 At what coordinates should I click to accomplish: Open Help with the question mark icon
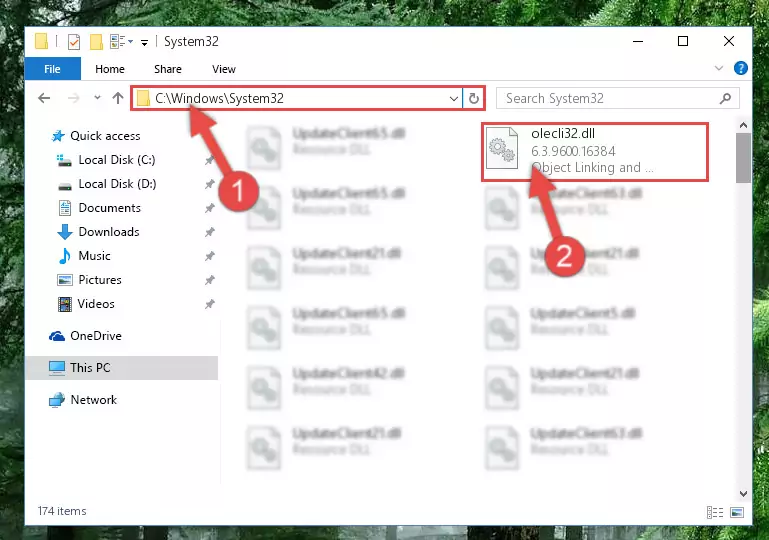(741, 68)
